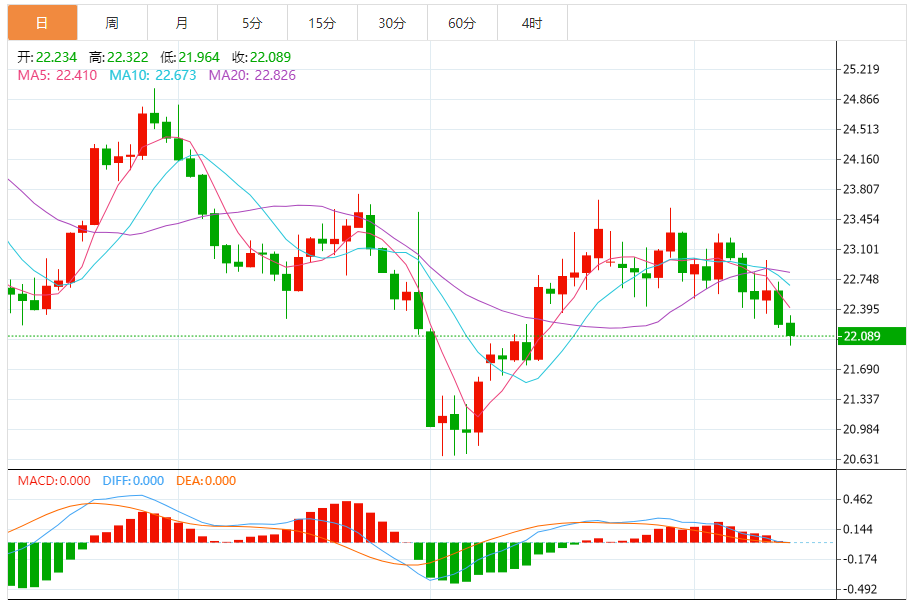Click the 20.631 price axis label
916x600 pixels.
coord(861,459)
